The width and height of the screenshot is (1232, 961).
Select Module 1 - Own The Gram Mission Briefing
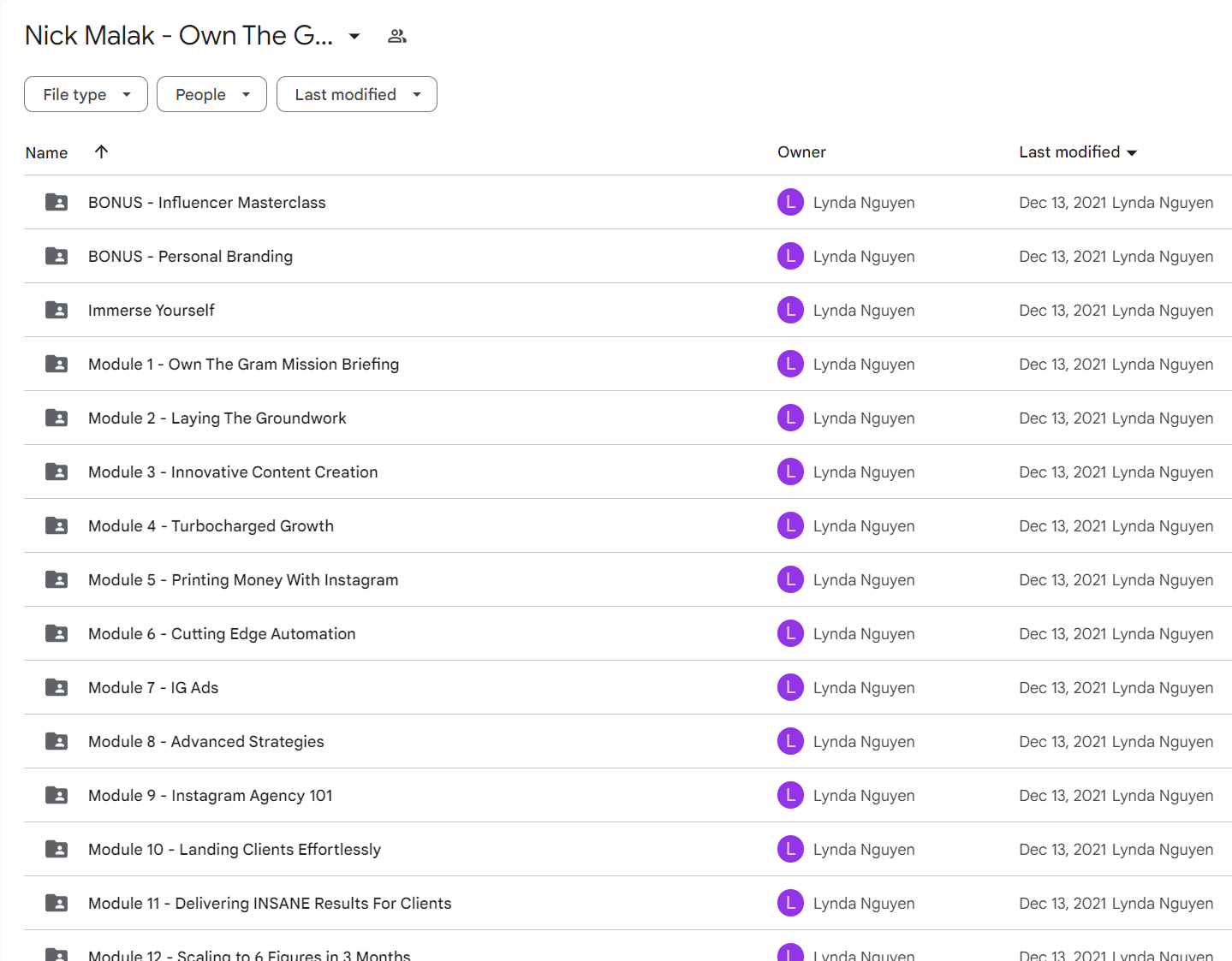(x=243, y=364)
